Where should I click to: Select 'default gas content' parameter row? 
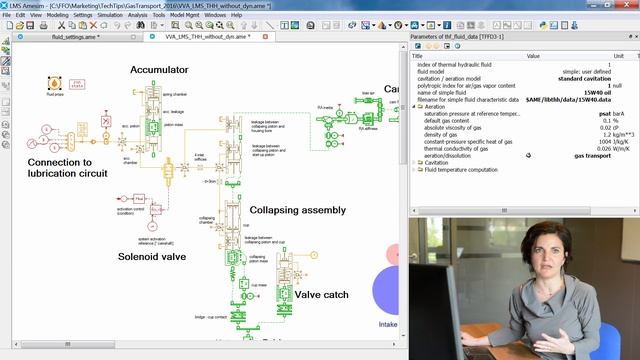pos(524,120)
